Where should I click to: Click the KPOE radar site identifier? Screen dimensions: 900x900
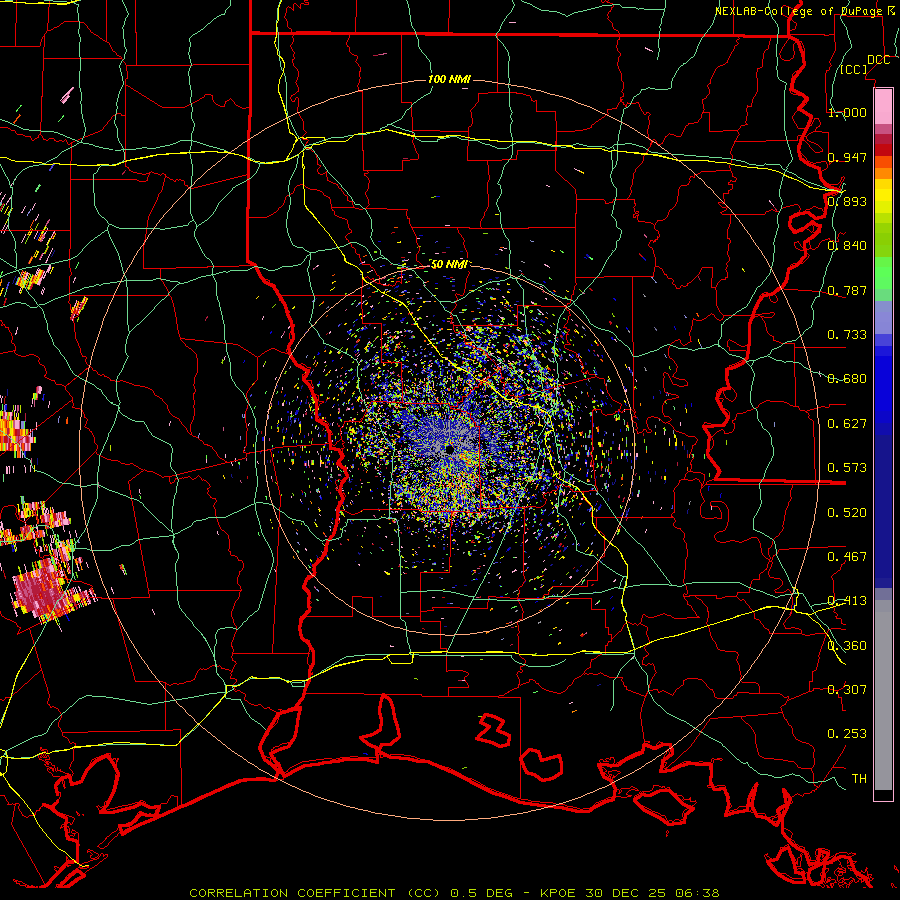pos(559,893)
